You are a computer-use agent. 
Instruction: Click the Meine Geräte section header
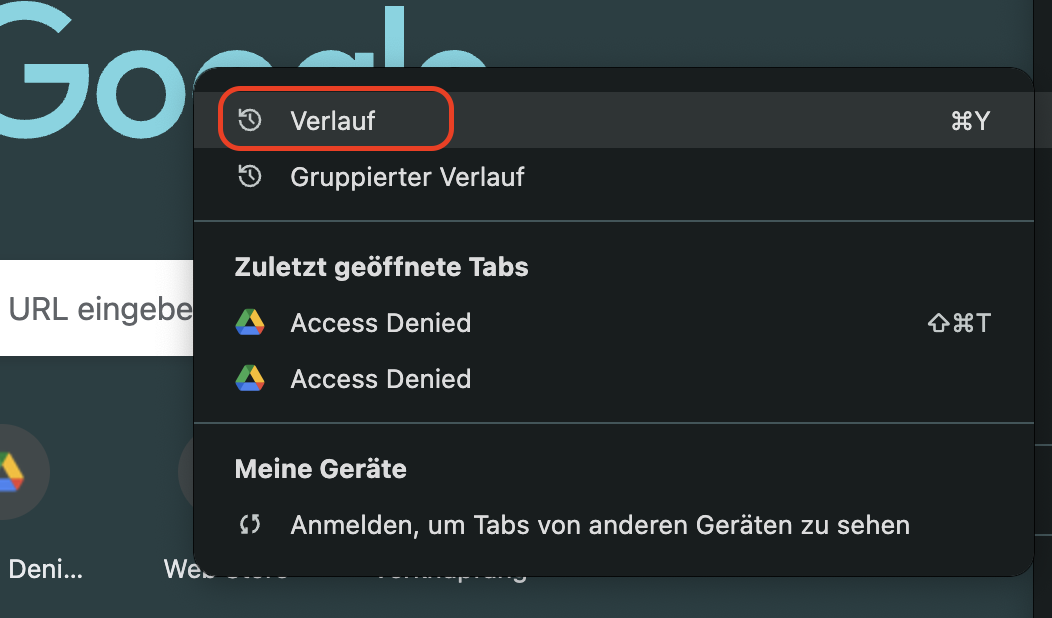pos(320,468)
